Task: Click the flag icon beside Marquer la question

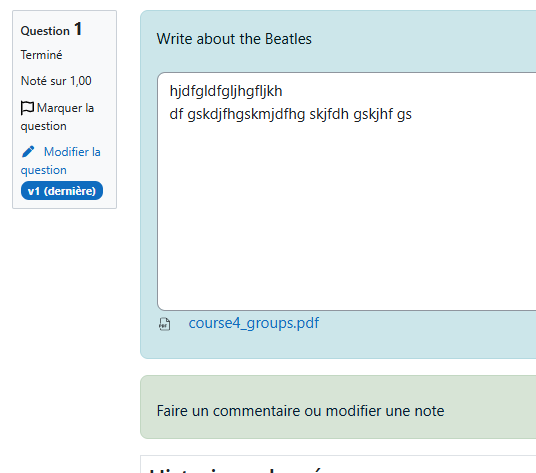Action: click(x=27, y=108)
